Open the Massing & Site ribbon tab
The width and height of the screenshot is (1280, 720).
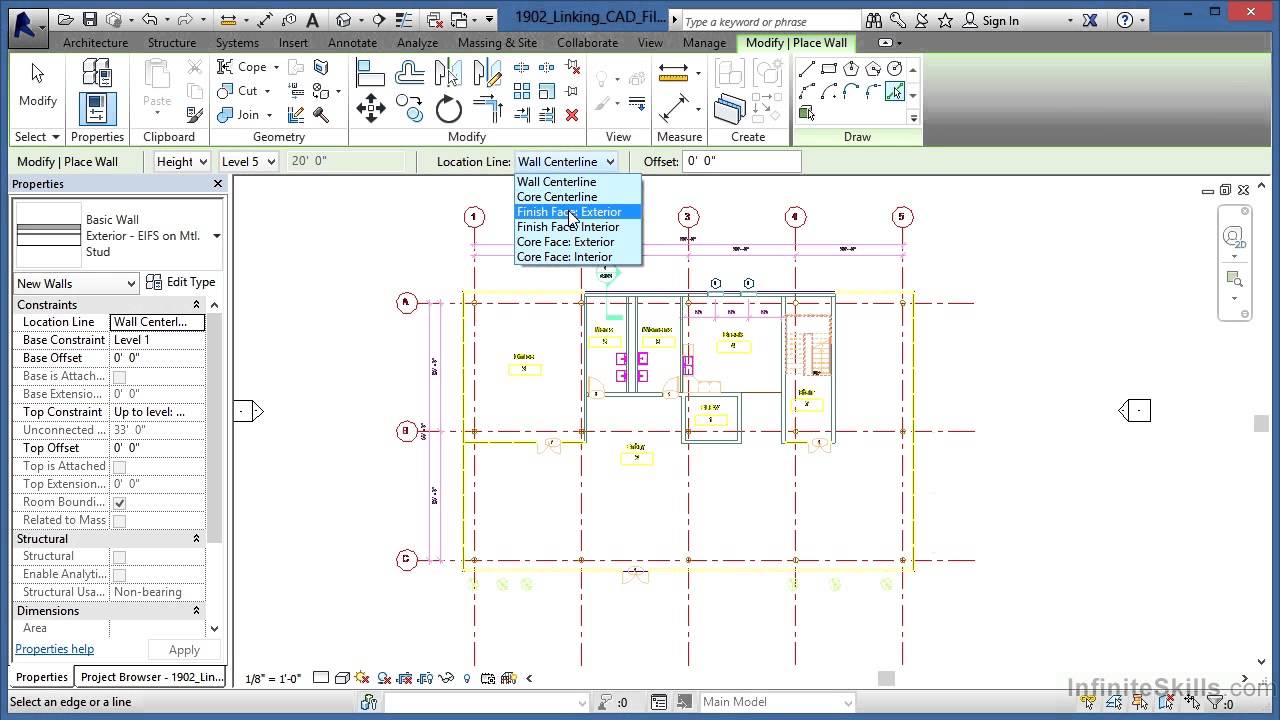pyautogui.click(x=497, y=43)
